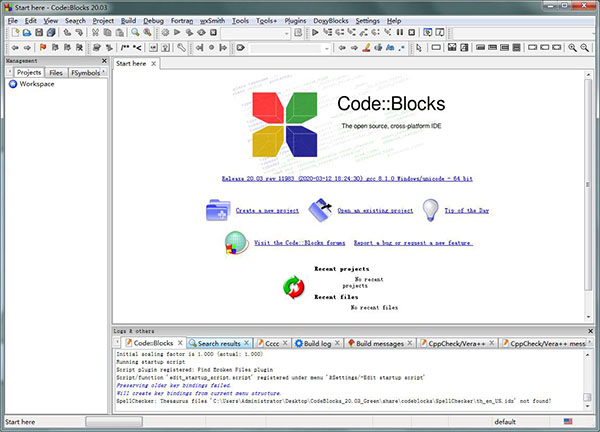Open the Various info debug dropdown

point(440,33)
